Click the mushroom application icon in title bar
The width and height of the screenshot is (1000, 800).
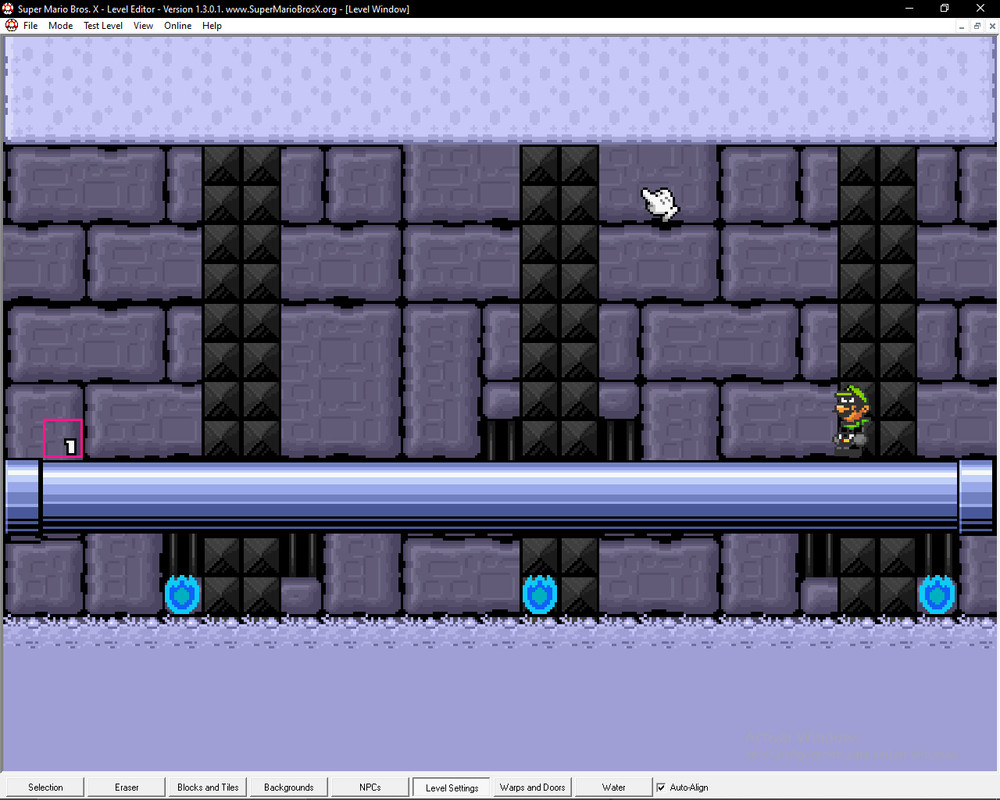coord(8,8)
